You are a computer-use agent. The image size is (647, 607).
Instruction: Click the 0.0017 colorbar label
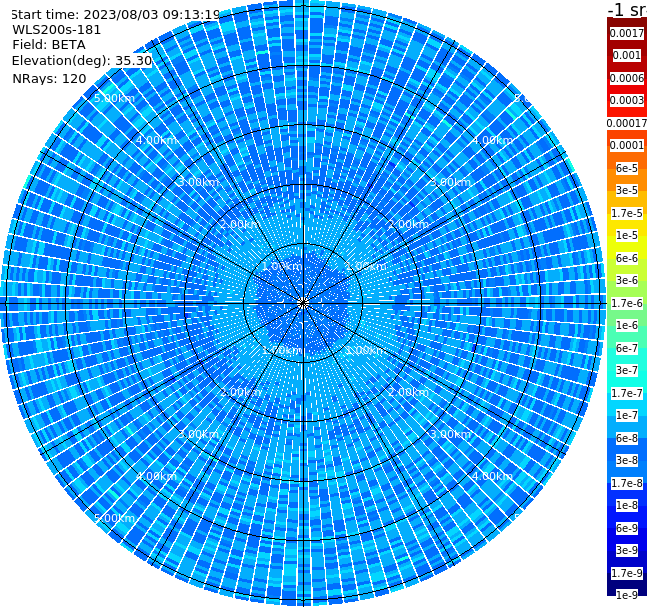(627, 33)
